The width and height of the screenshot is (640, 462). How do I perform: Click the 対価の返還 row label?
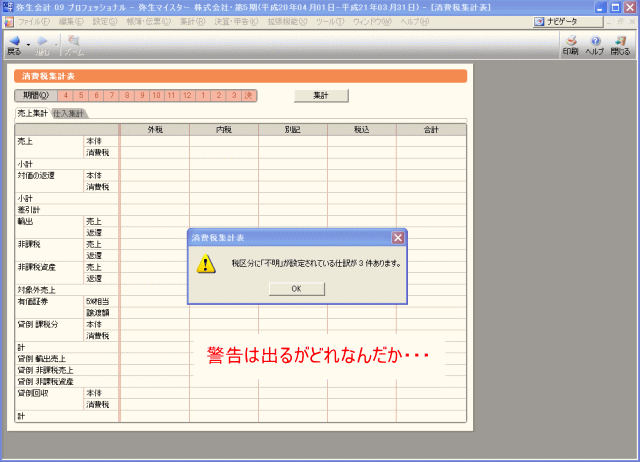coord(36,175)
